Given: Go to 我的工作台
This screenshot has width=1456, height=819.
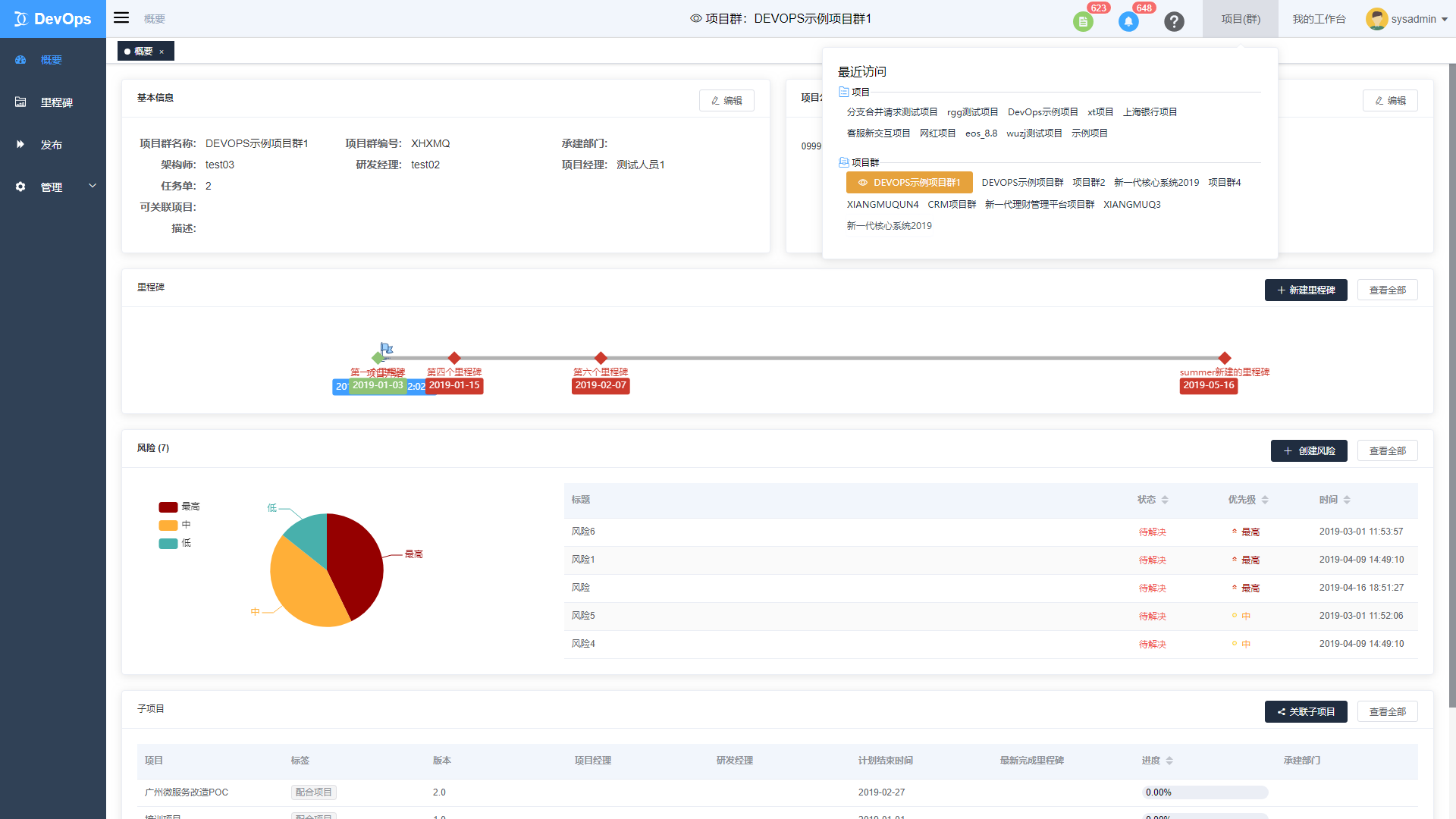Looking at the screenshot, I should (1319, 19).
